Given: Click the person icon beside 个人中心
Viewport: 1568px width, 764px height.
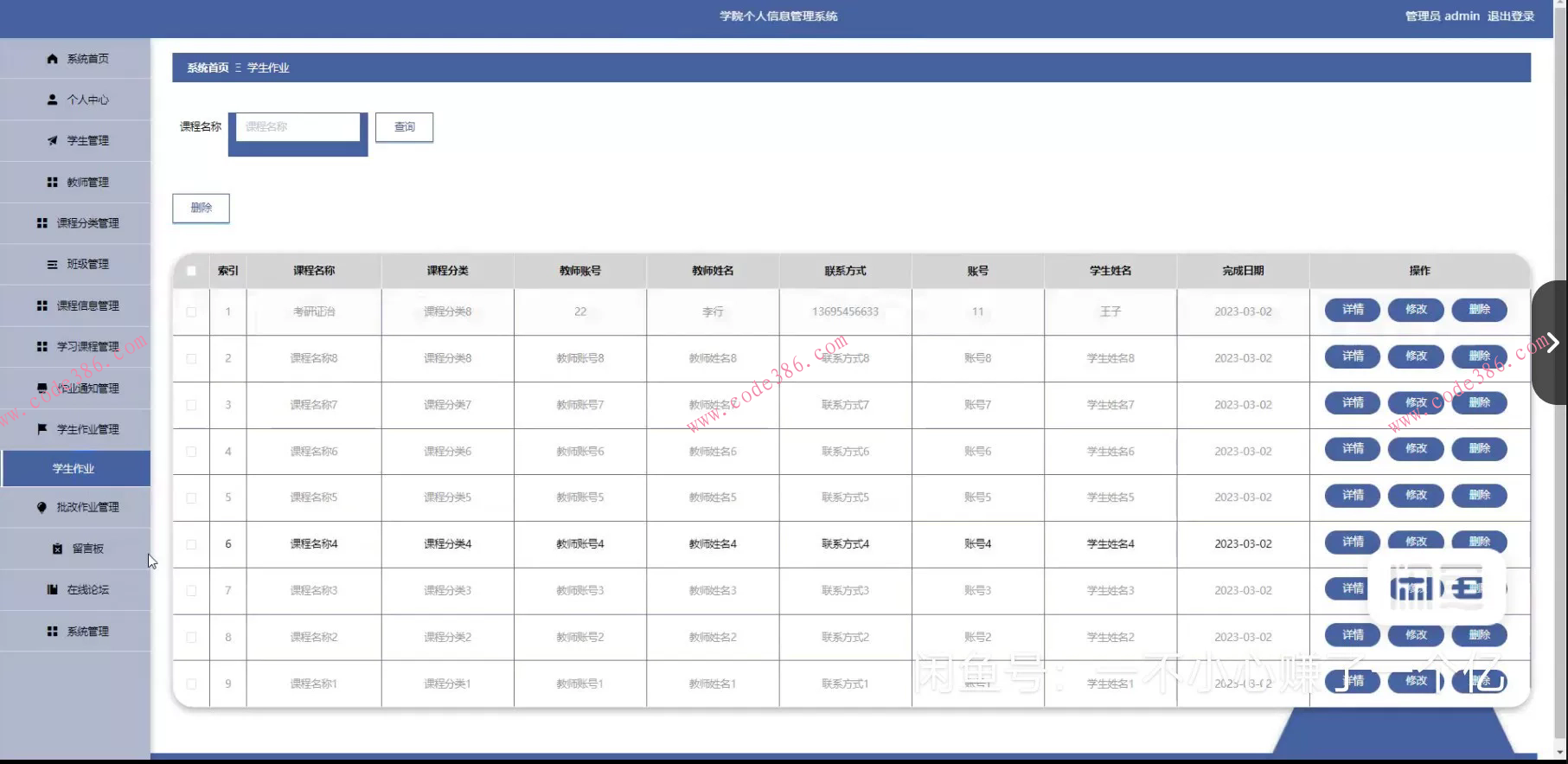Looking at the screenshot, I should pyautogui.click(x=52, y=100).
